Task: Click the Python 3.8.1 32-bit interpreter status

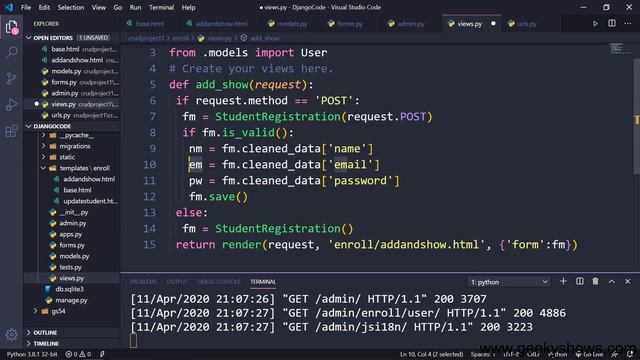Action: (x=32, y=354)
